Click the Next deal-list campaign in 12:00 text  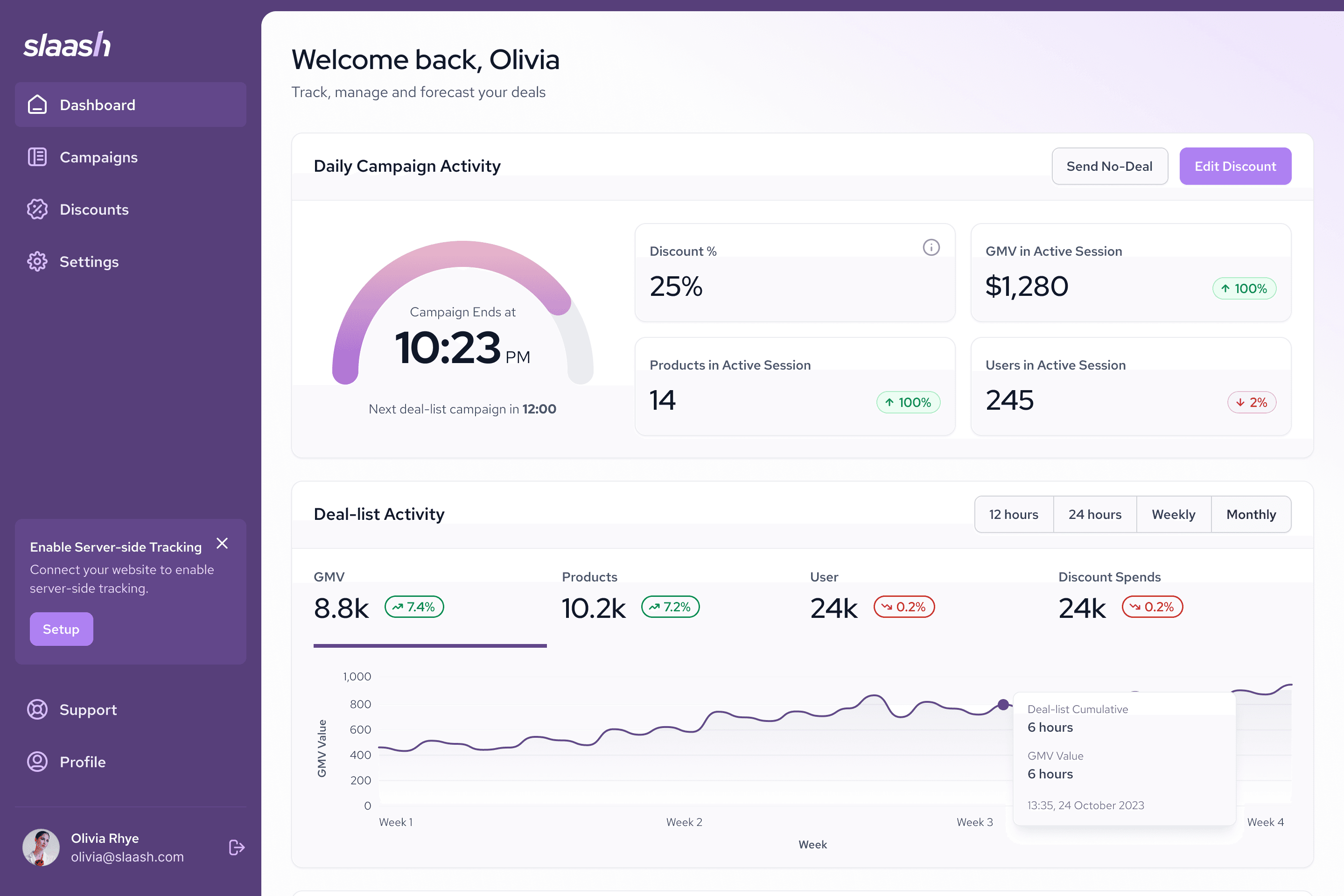462,409
